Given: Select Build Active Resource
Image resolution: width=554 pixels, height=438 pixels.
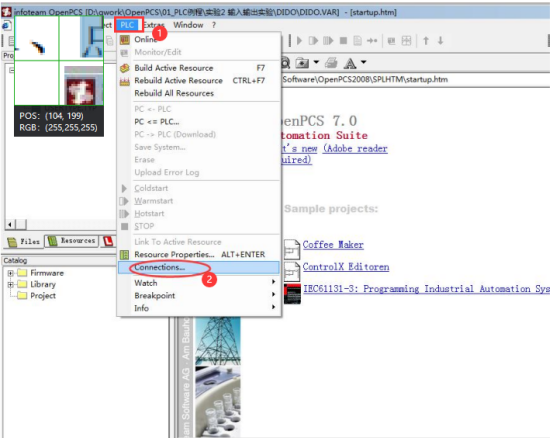Looking at the screenshot, I should (199, 68).
